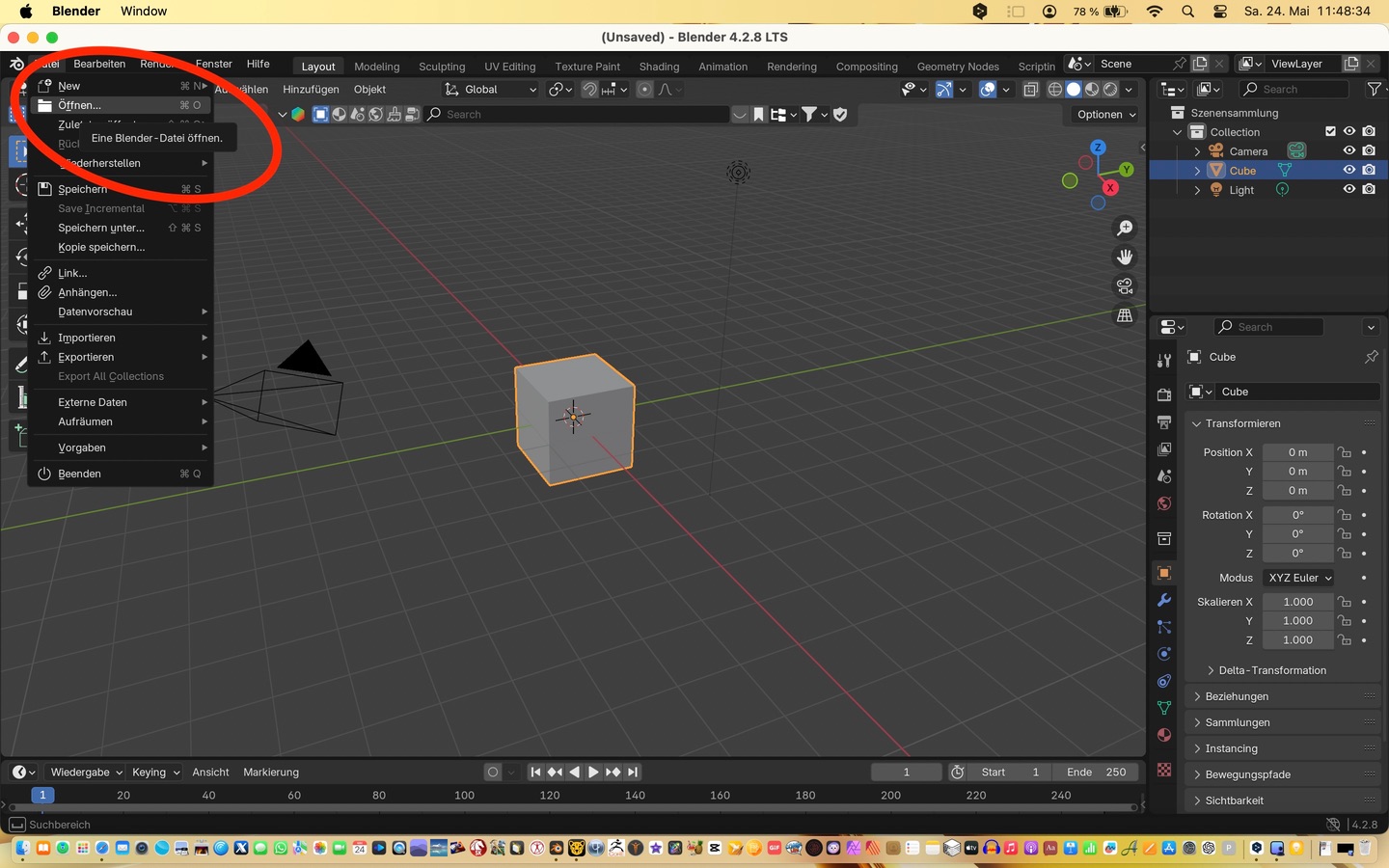Toggle camera view with the camera gizmo
Screen dimensions: 1389x868
click(x=1125, y=286)
